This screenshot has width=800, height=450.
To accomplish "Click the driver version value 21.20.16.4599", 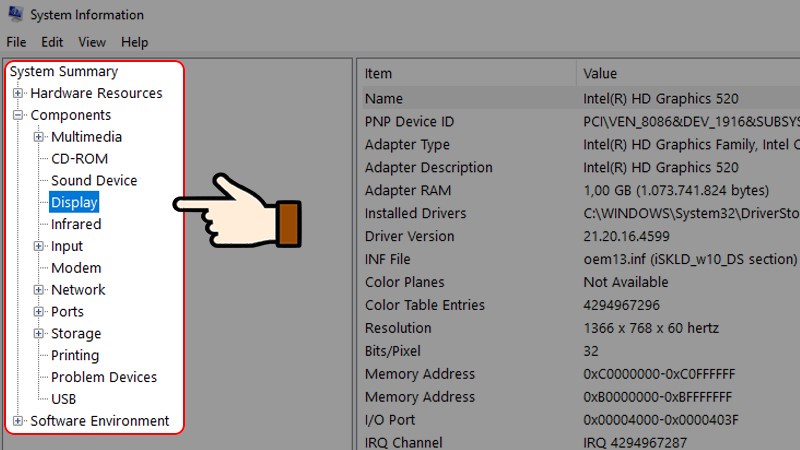I will click(x=627, y=236).
